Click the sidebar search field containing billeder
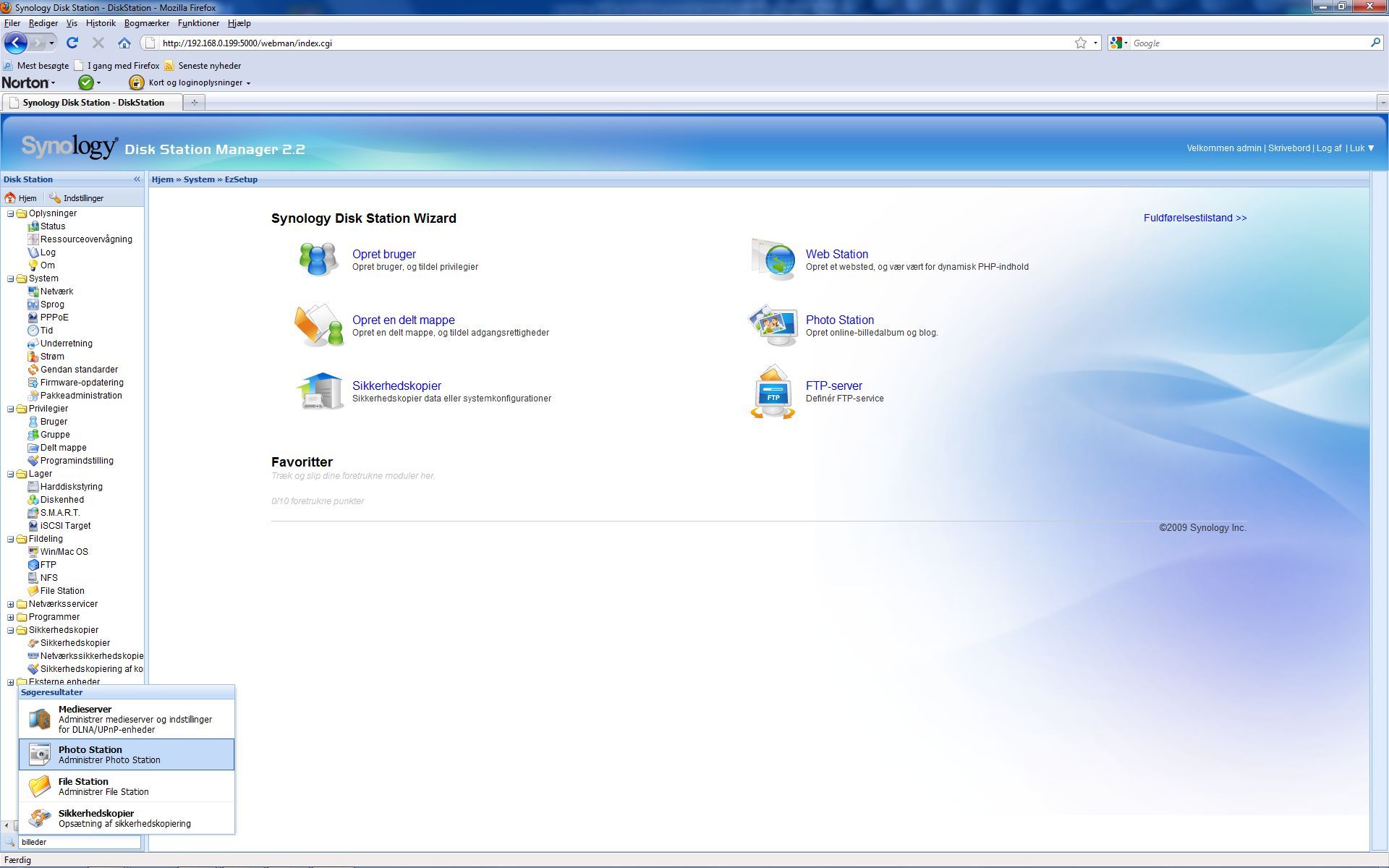 79,842
